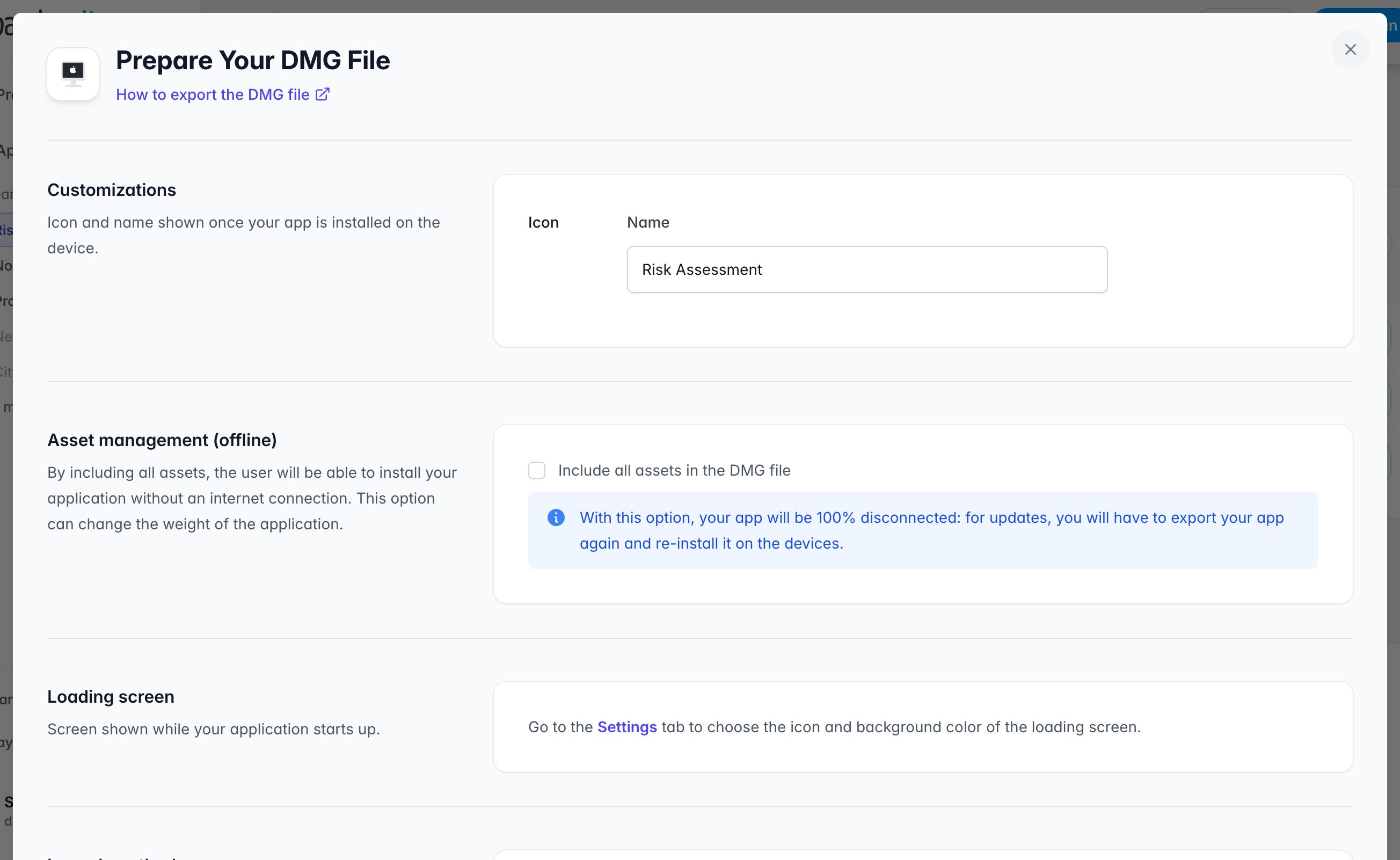Click the Name label above the input
The width and height of the screenshot is (1400, 860).
(648, 222)
